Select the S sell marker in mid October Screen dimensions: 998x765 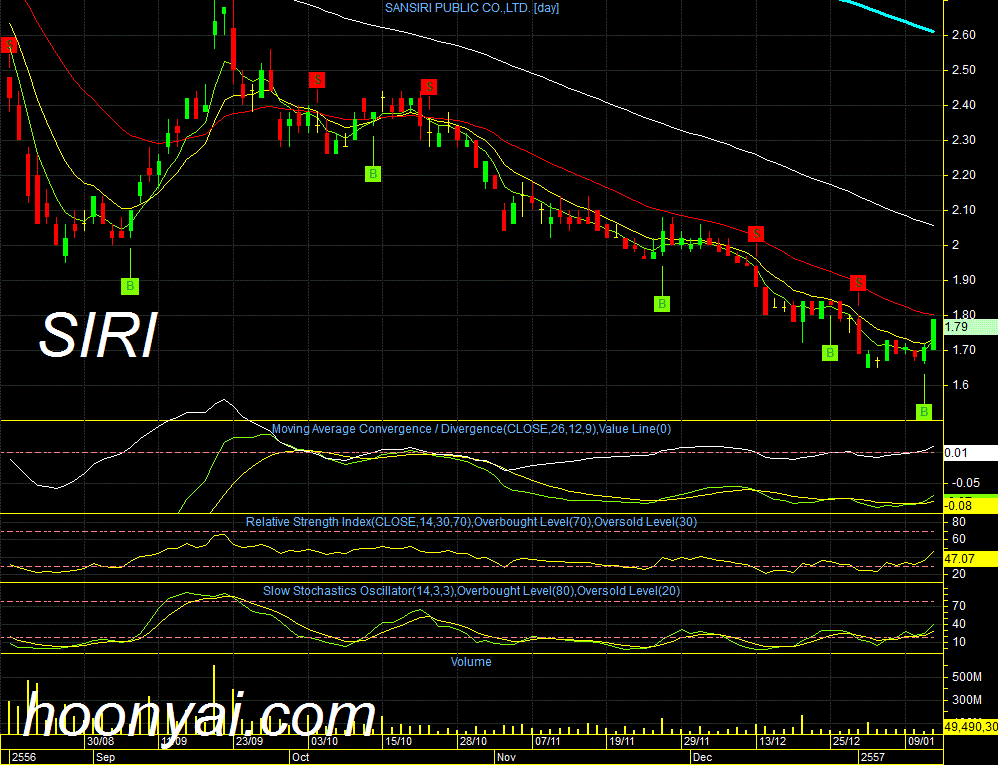tap(429, 87)
